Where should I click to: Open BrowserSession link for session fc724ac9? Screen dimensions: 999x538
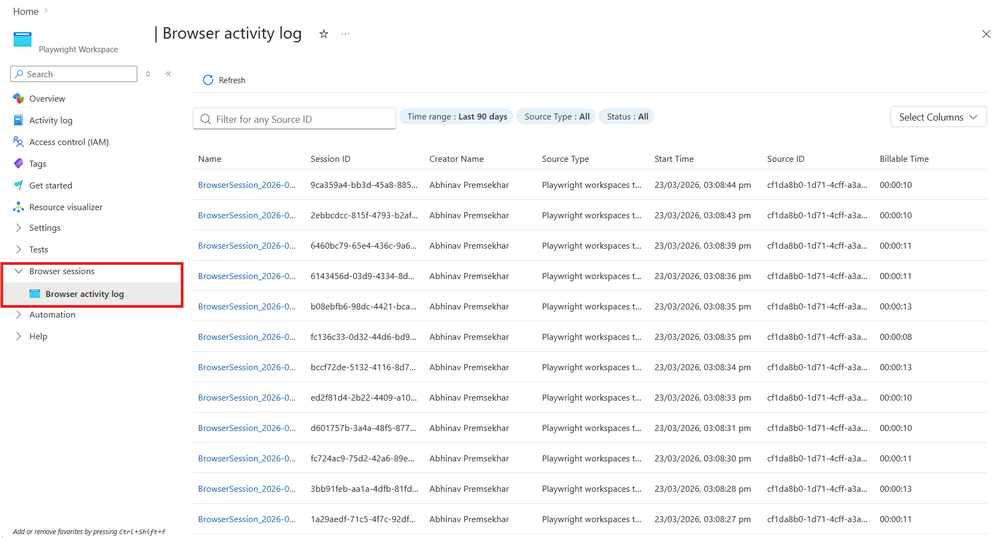point(247,458)
